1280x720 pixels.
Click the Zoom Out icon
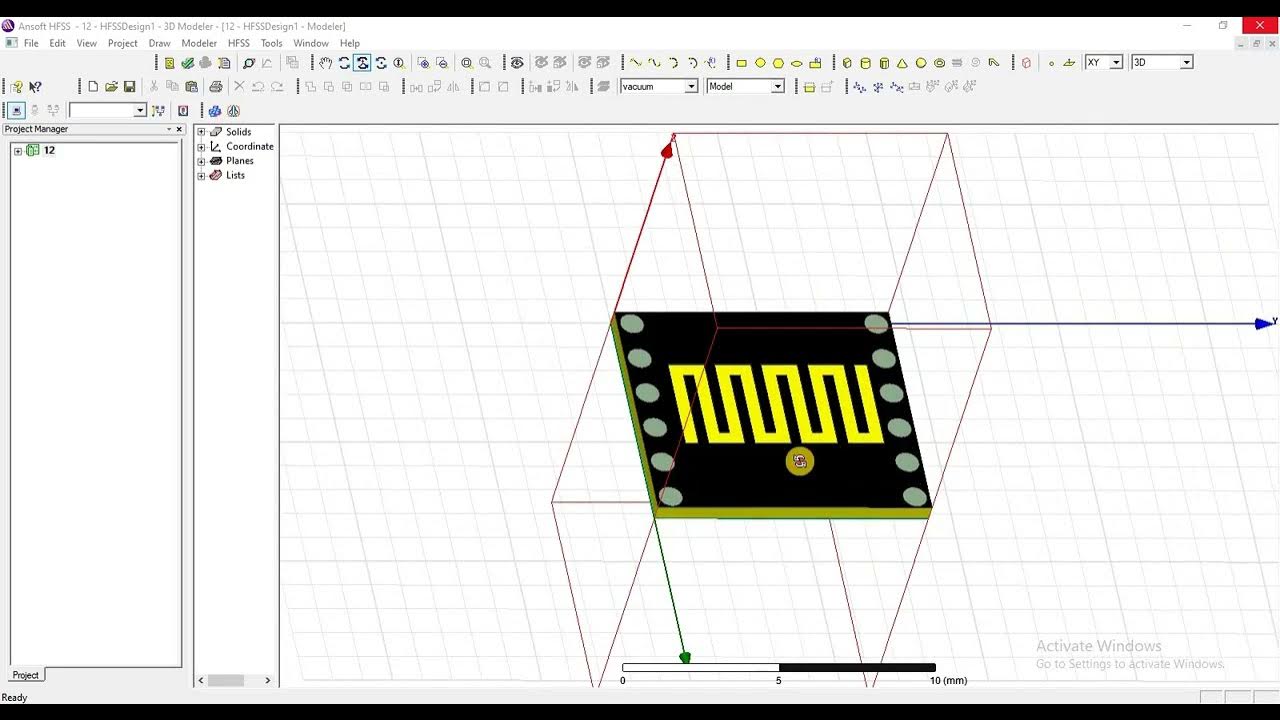pos(442,63)
